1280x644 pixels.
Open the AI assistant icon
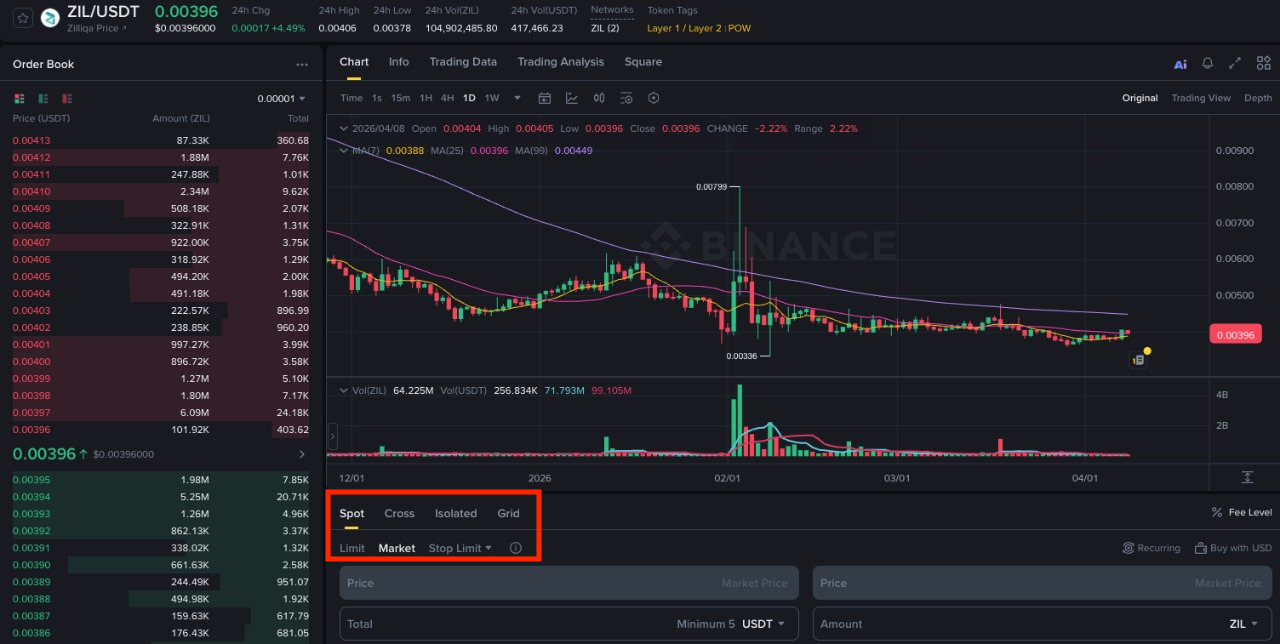1180,63
